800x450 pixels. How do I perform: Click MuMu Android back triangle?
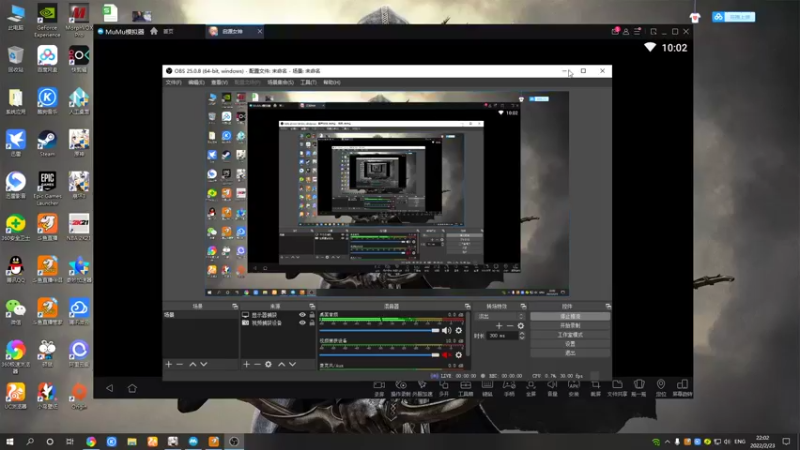[x=110, y=388]
